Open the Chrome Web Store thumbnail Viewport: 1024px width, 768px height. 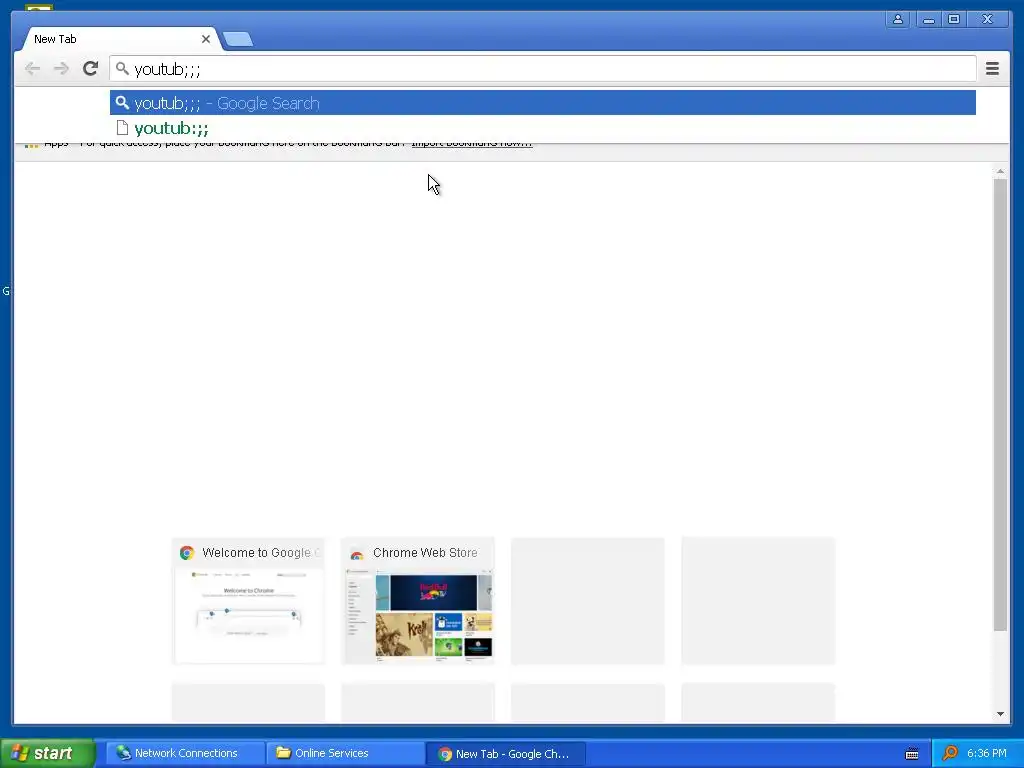coord(418,601)
